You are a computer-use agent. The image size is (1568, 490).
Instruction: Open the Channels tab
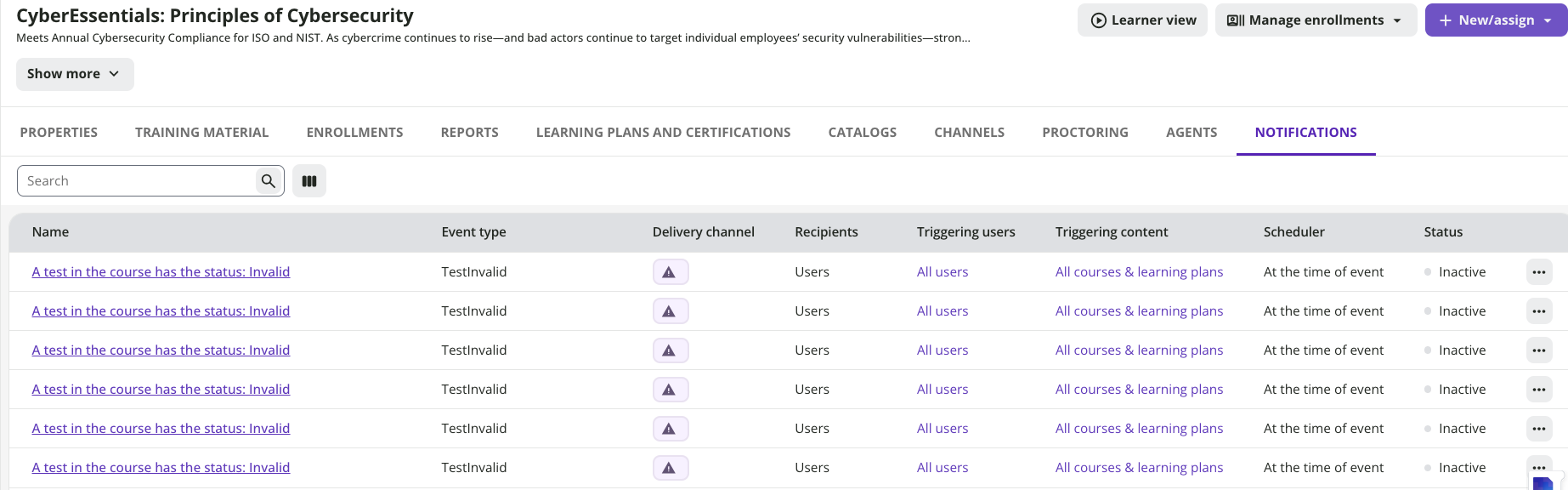point(970,133)
